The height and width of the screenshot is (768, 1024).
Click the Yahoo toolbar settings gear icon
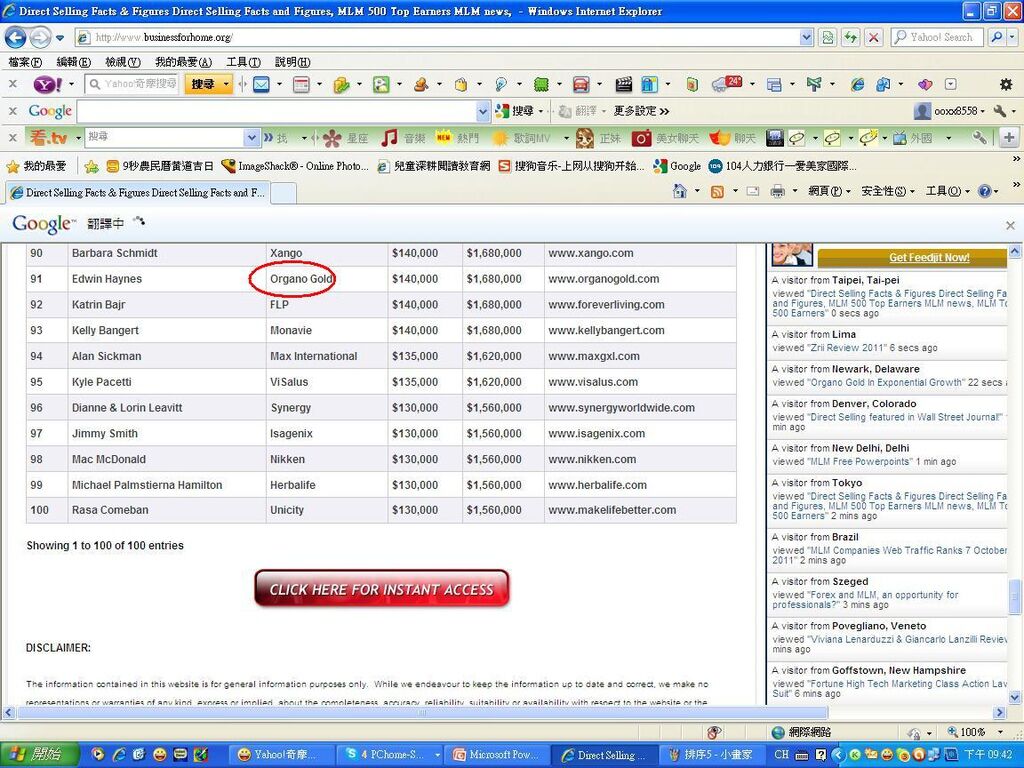(1006, 84)
